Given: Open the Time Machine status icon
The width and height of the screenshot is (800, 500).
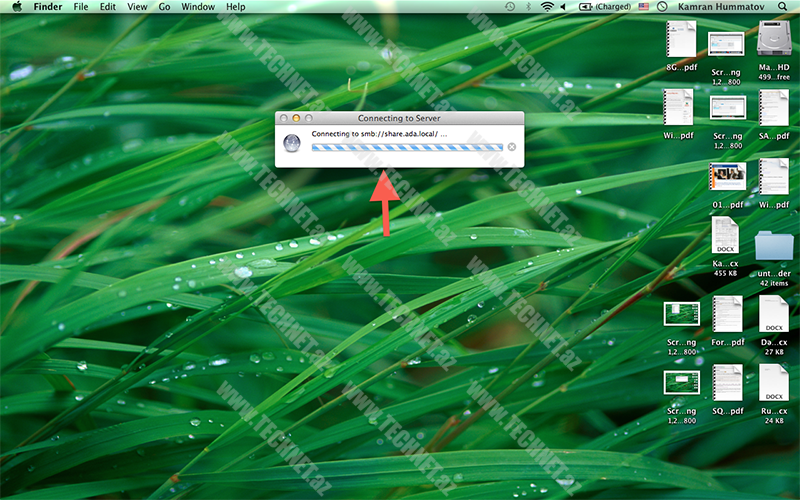Looking at the screenshot, I should pos(510,7).
